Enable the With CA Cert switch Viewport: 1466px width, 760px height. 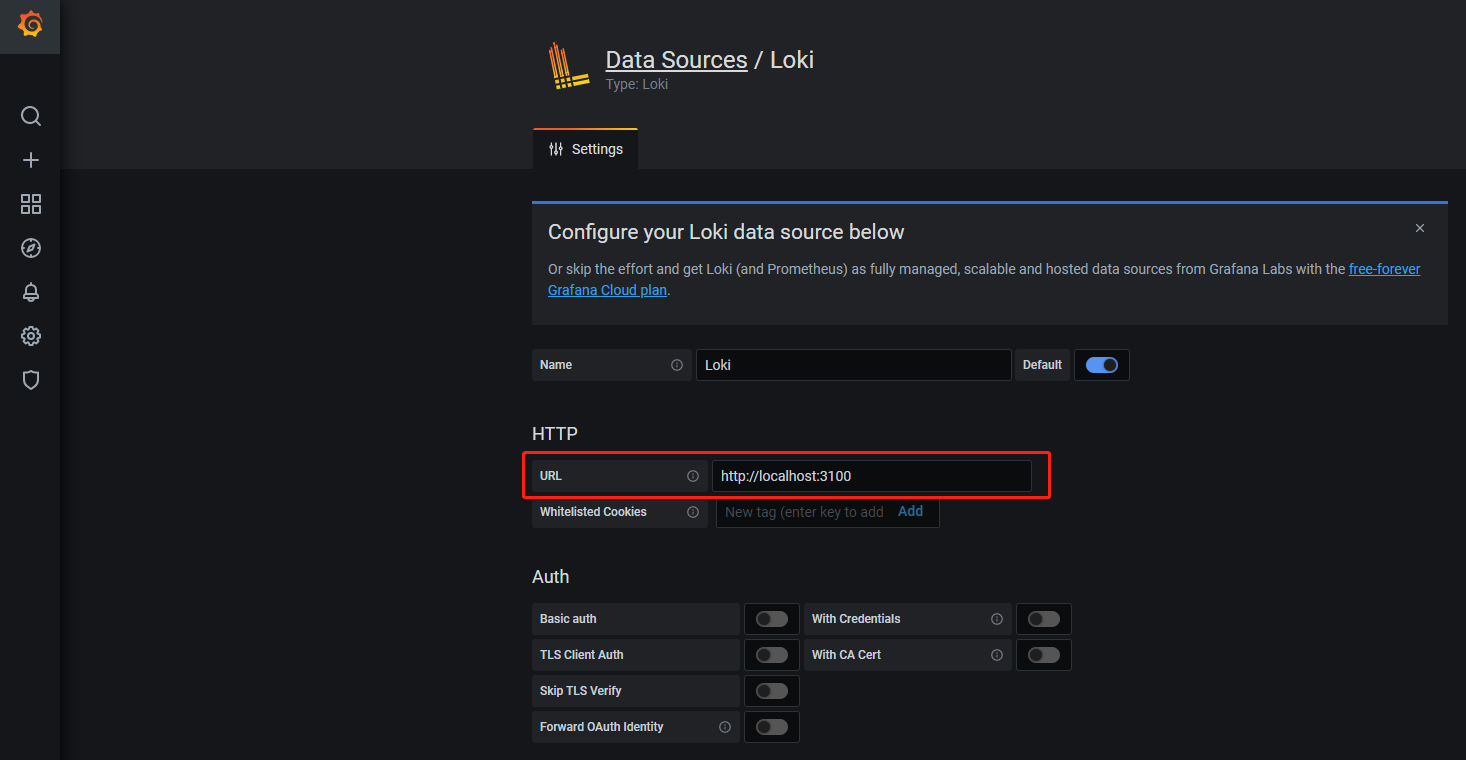point(1044,655)
